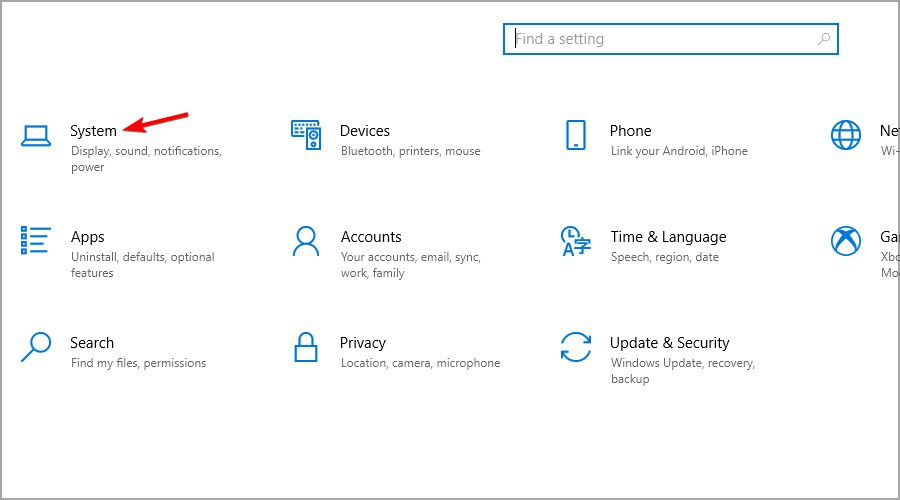The image size is (900, 500).
Task: Click the magnifier icon in the search box
Action: 824,39
